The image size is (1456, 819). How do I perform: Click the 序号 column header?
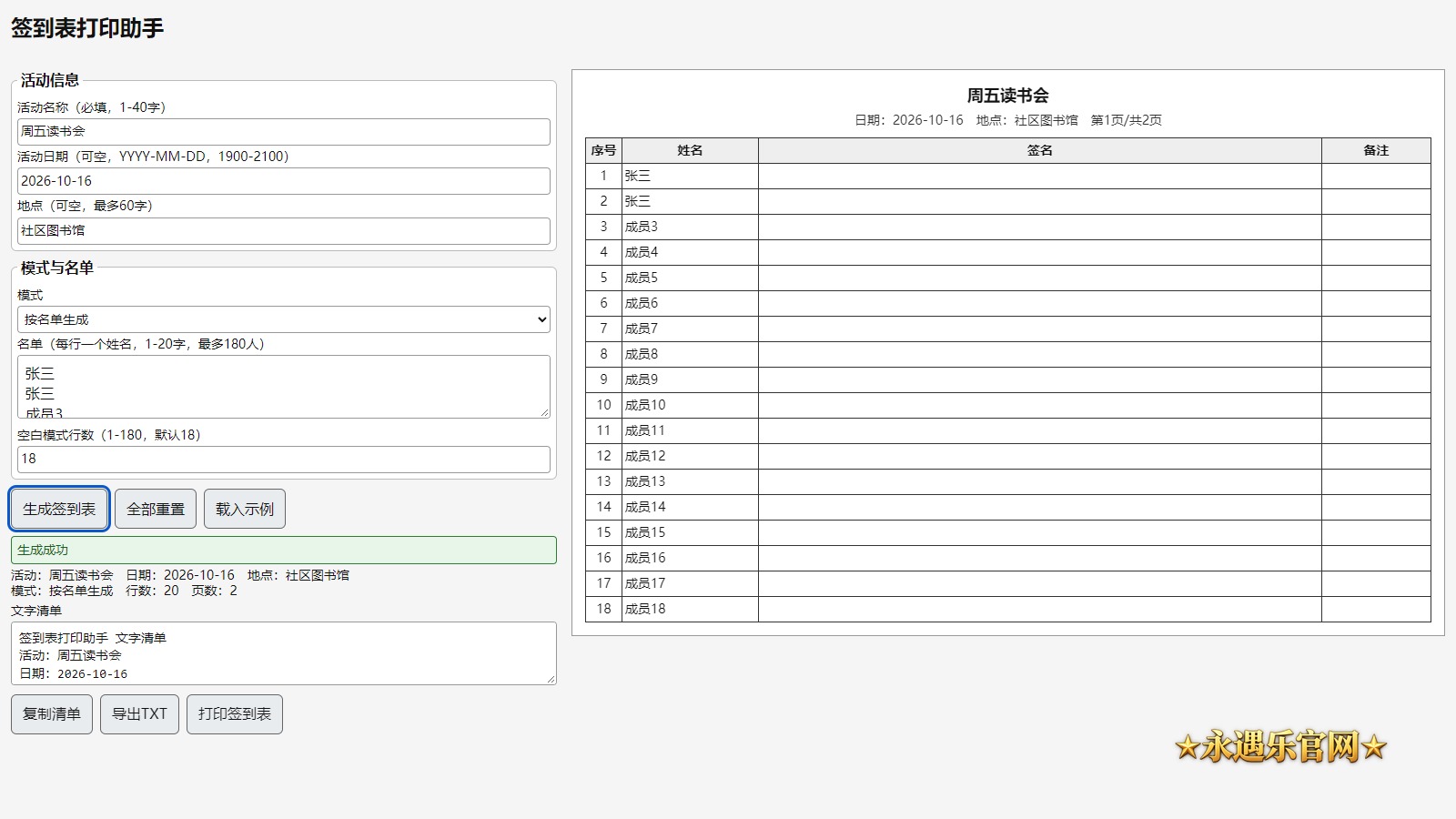(603, 151)
